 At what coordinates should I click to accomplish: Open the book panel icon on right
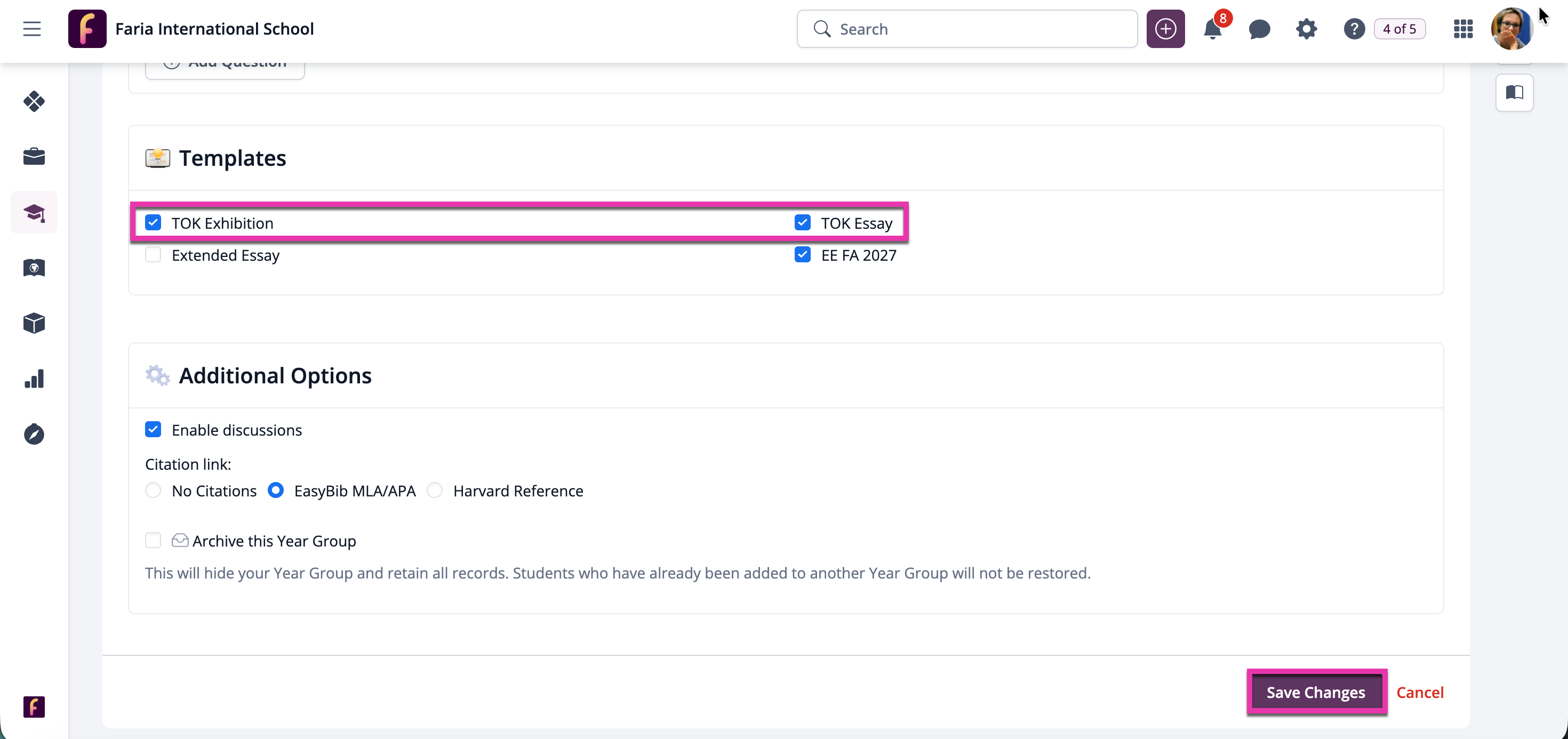pos(1515,93)
